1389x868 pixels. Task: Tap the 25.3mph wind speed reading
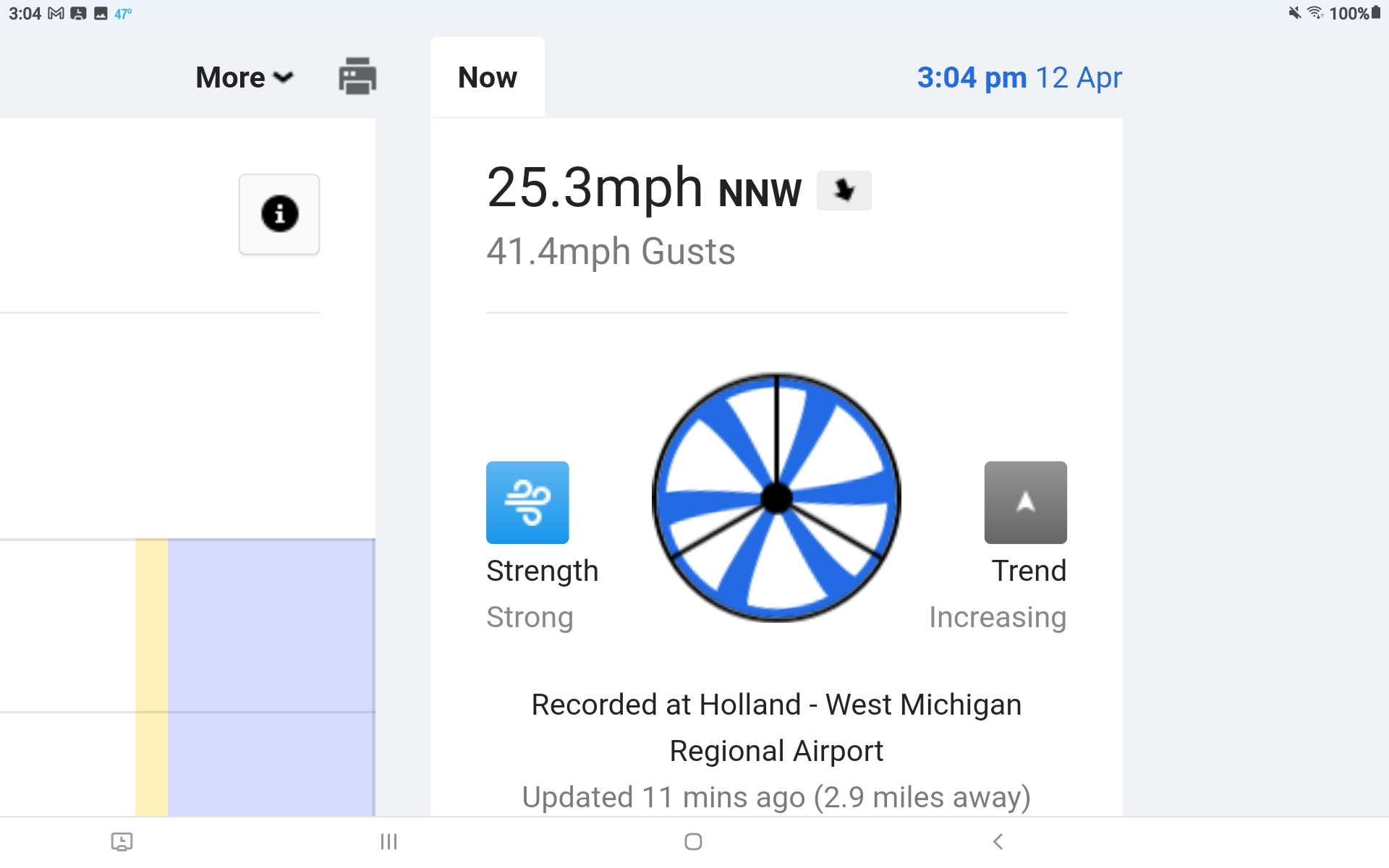595,188
